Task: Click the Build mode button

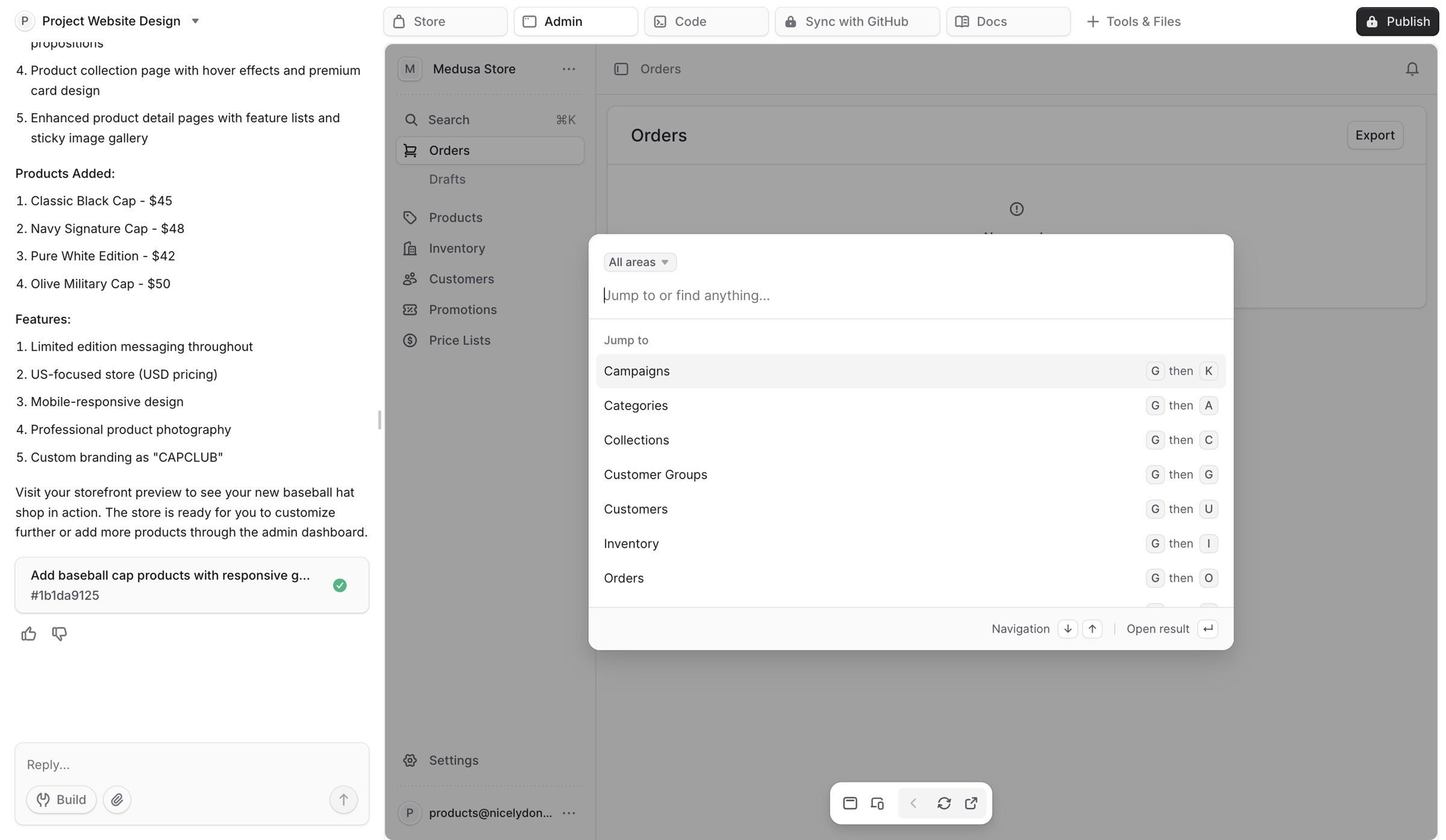Action: [x=61, y=800]
